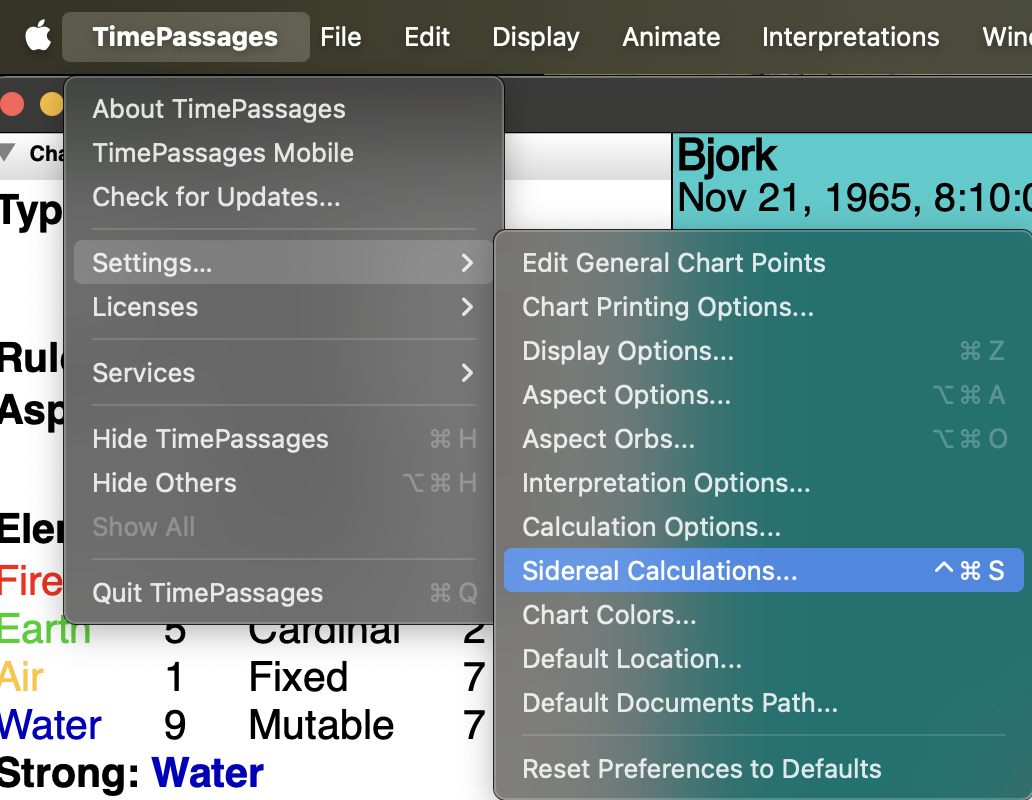Click the Air element label
Screen dimensions: 1032x800
coord(22,678)
